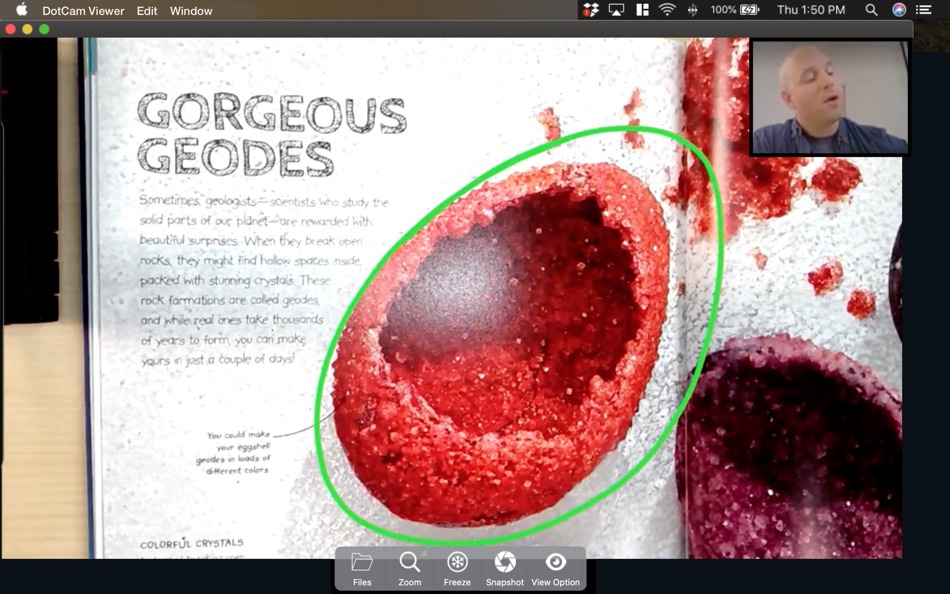Open Spotlight search

(x=871, y=10)
